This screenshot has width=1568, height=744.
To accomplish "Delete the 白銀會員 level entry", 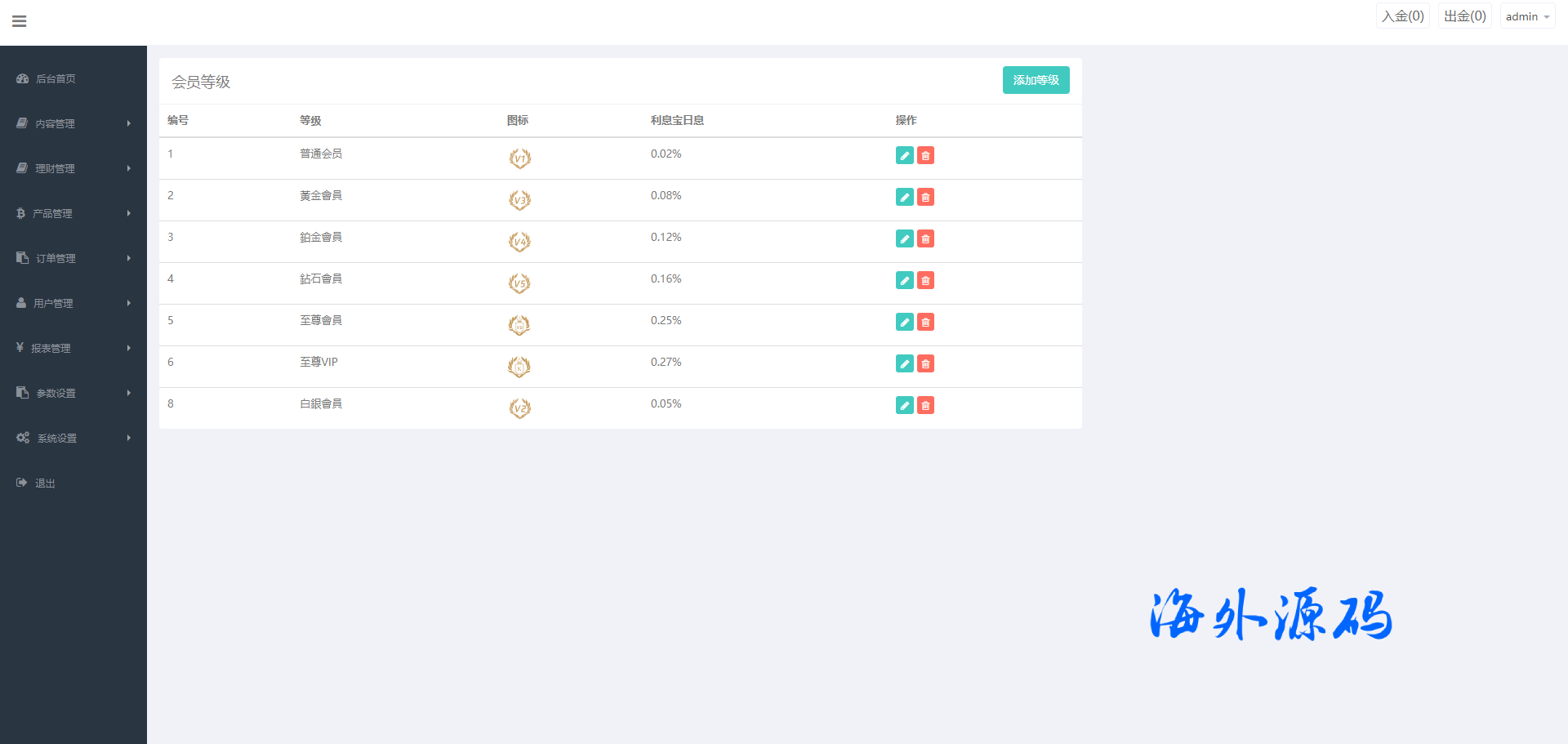I will click(x=925, y=406).
